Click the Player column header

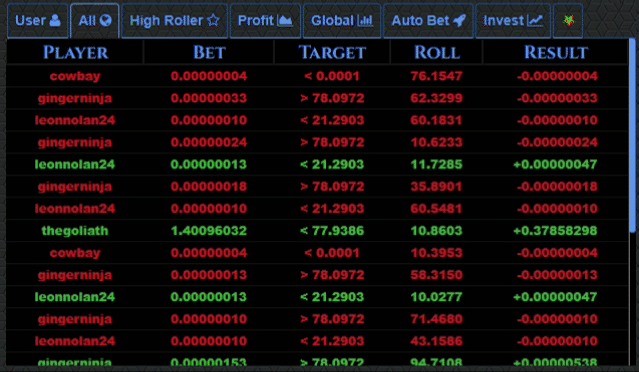pos(75,52)
